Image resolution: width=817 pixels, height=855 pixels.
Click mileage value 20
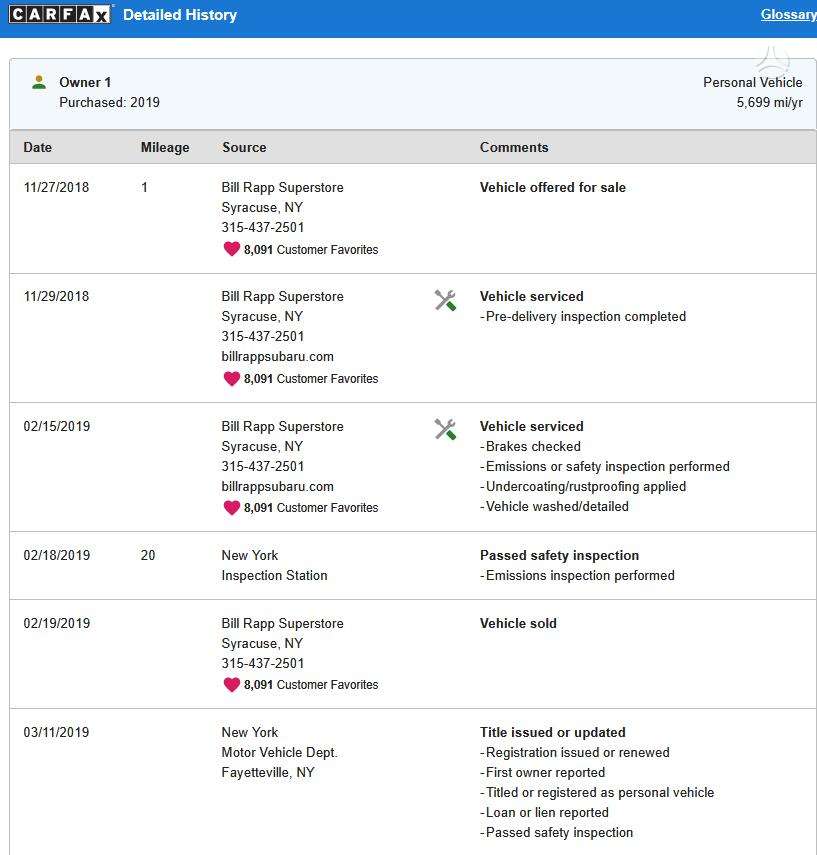(x=148, y=556)
